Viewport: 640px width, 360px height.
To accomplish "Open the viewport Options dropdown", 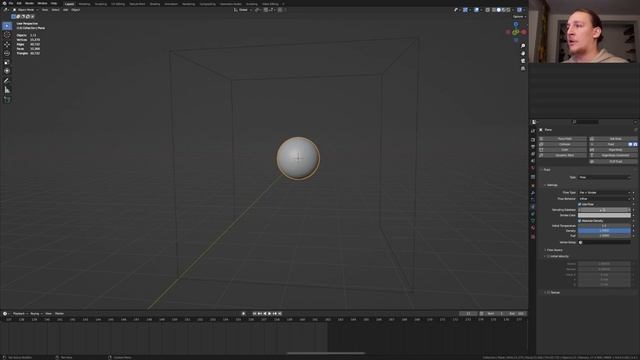I will [x=519, y=17].
